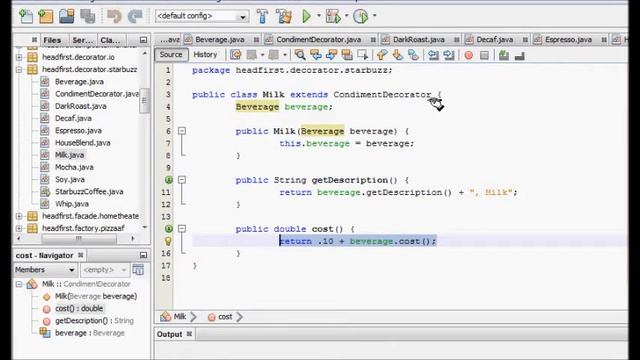Toggle rectangular selection mode
The image size is (640, 360).
362,55
